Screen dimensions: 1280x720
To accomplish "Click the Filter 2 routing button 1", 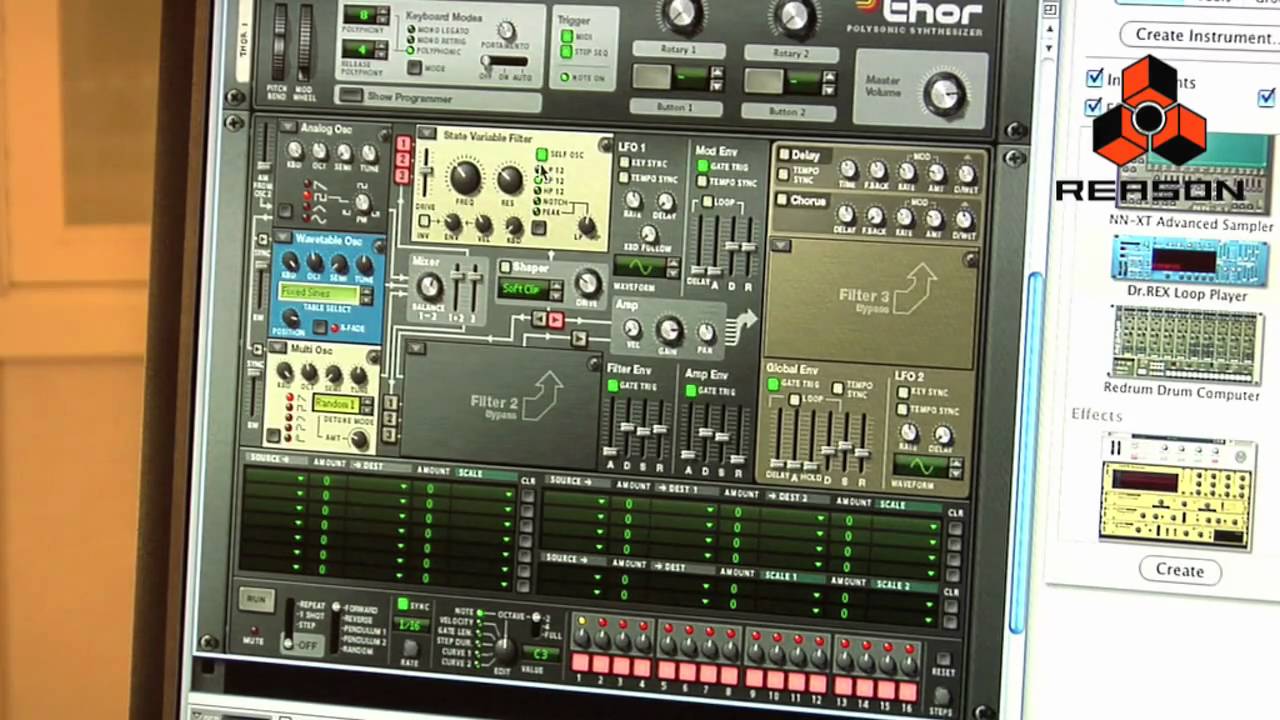I will (x=390, y=403).
